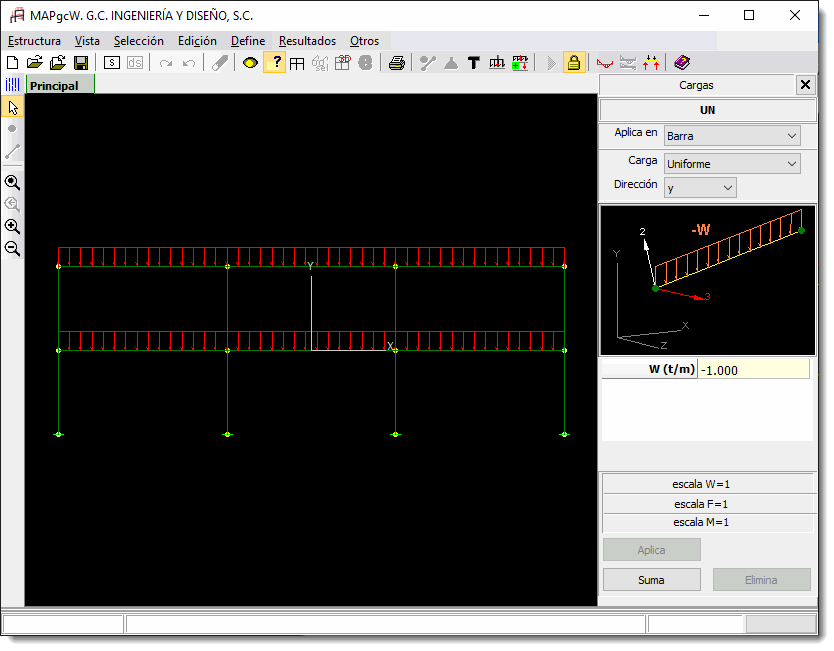Click the nodes and bars icon
The height and width of the screenshot is (651, 834).
pyautogui.click(x=428, y=63)
